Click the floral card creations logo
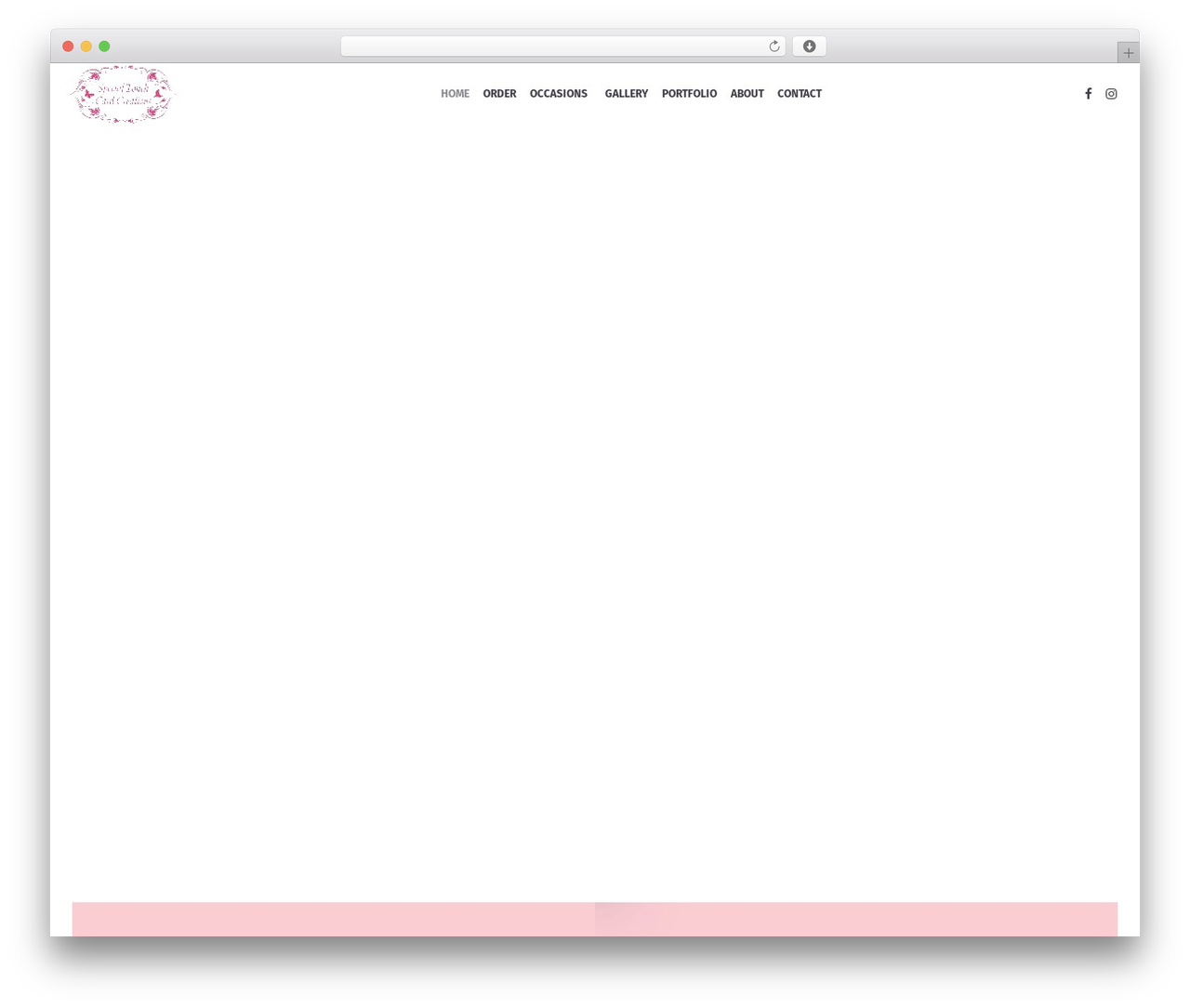The height and width of the screenshot is (1008, 1190). [122, 94]
